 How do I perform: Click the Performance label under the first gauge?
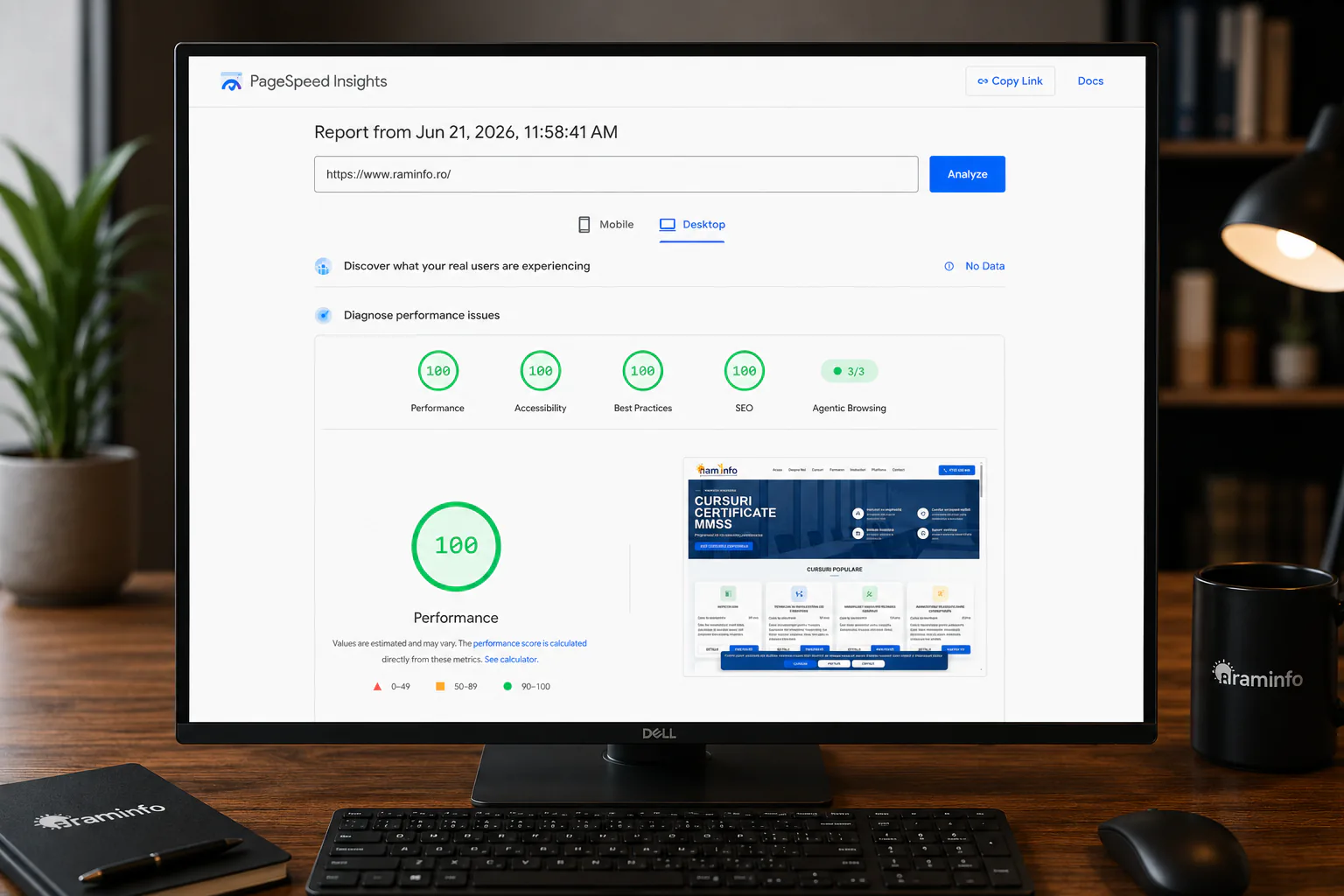pyautogui.click(x=437, y=408)
